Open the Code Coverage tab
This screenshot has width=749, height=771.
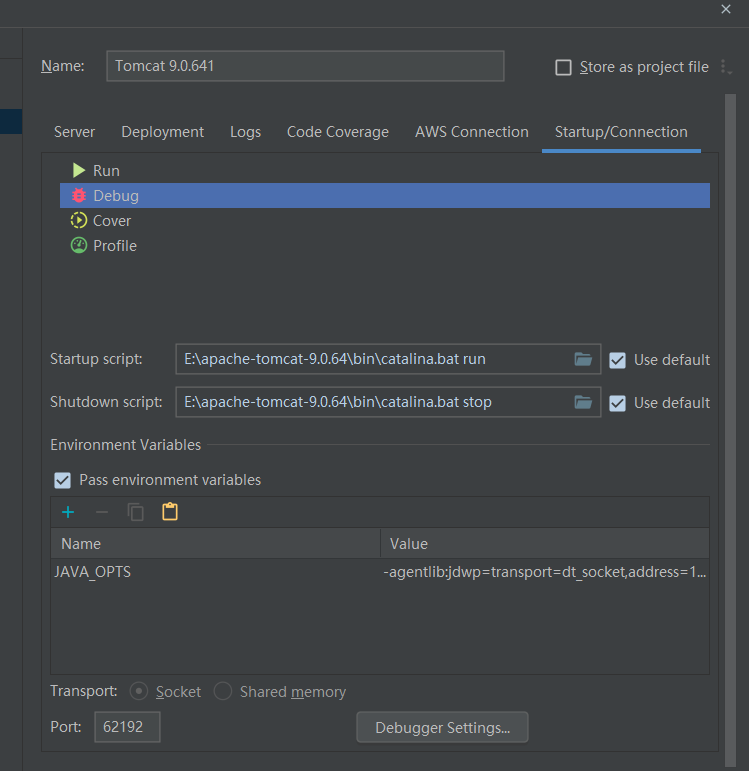coord(338,132)
